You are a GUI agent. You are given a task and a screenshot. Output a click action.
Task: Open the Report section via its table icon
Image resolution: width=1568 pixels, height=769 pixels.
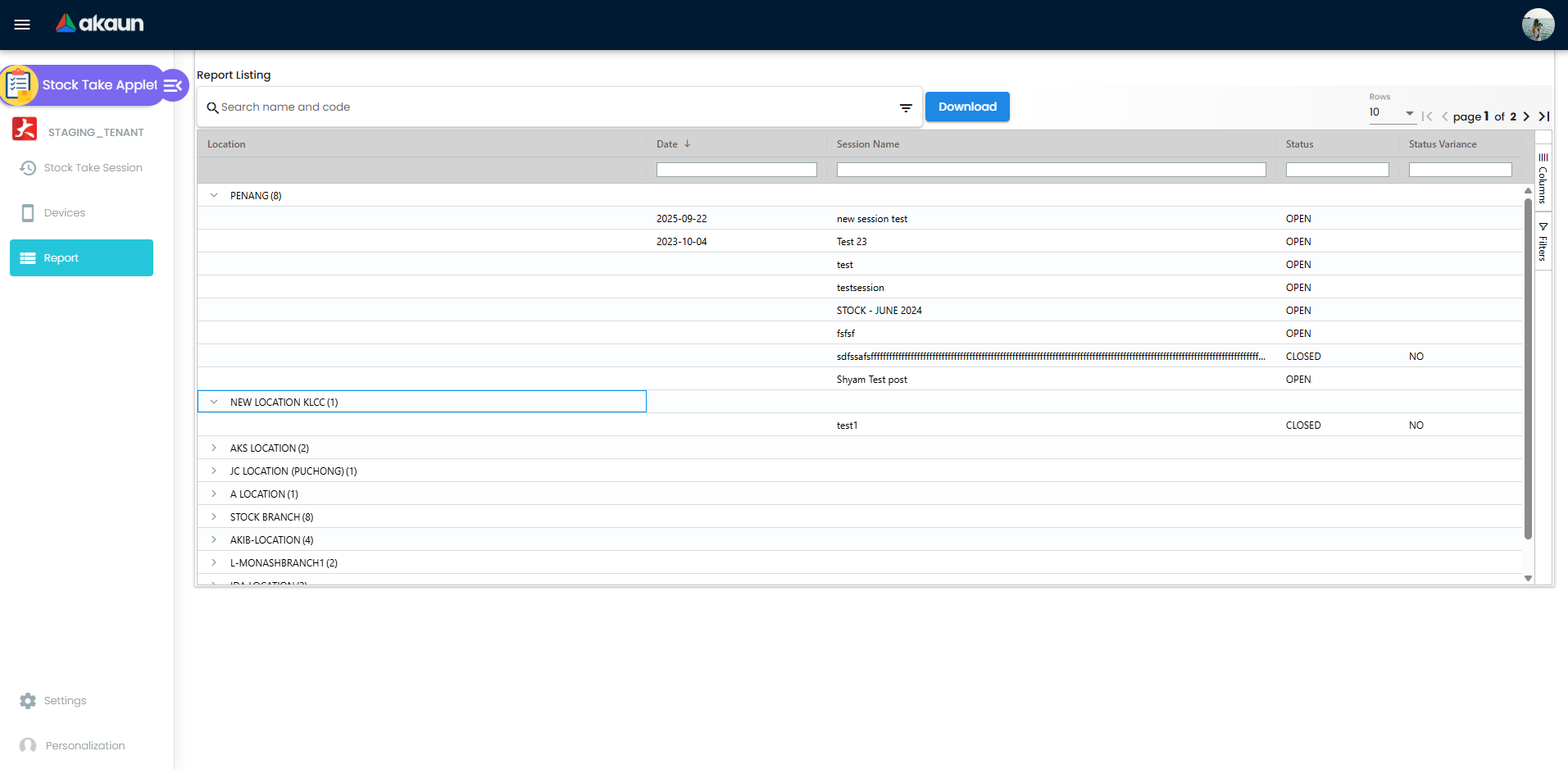[27, 257]
